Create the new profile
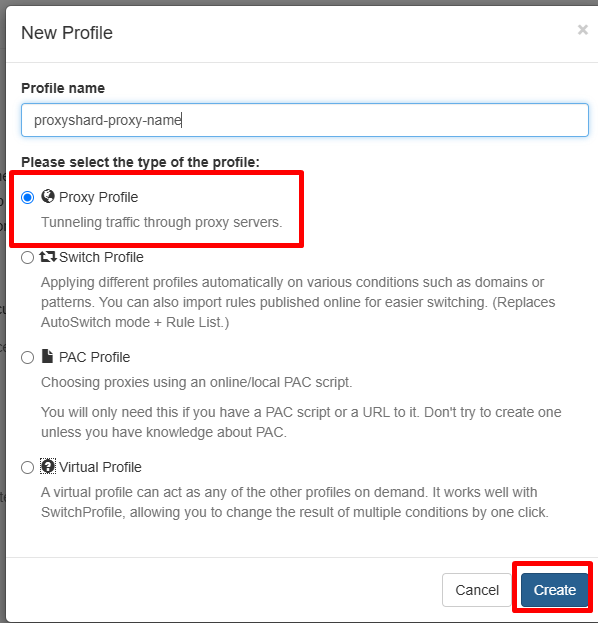 click(554, 590)
